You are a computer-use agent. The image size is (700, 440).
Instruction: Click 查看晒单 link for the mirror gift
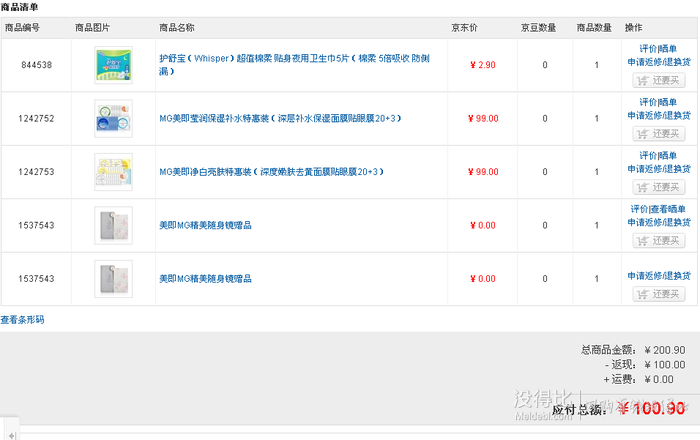tap(668, 209)
